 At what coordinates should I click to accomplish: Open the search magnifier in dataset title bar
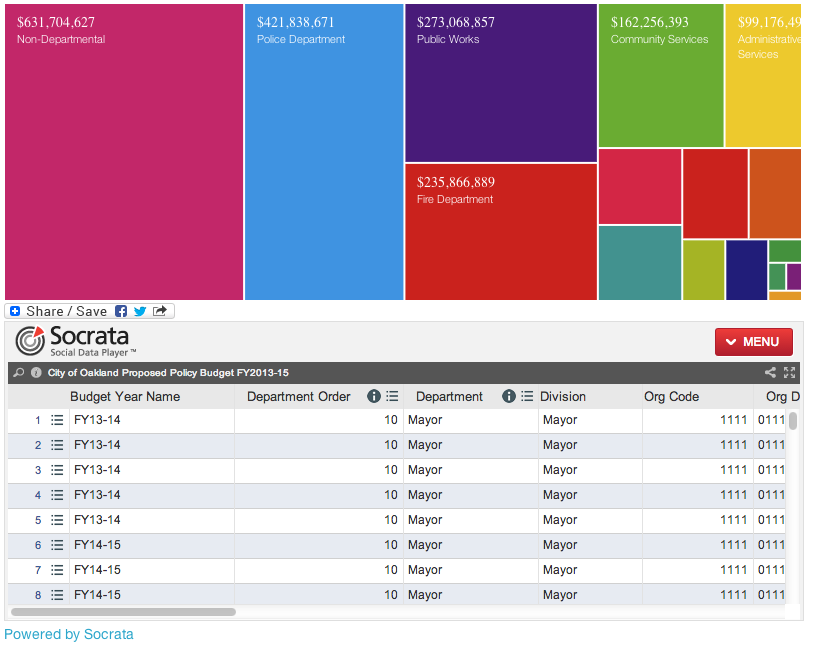19,373
